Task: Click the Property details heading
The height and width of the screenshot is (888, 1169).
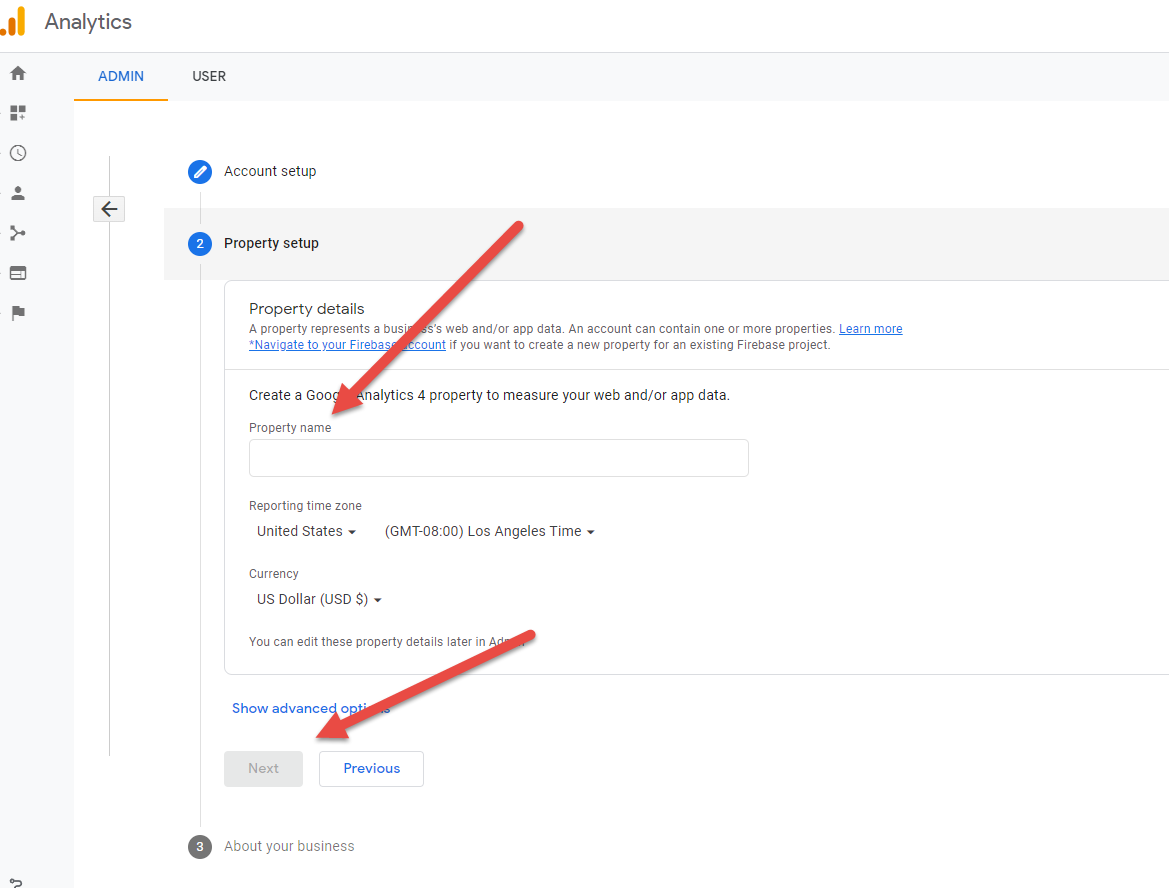Action: [306, 309]
